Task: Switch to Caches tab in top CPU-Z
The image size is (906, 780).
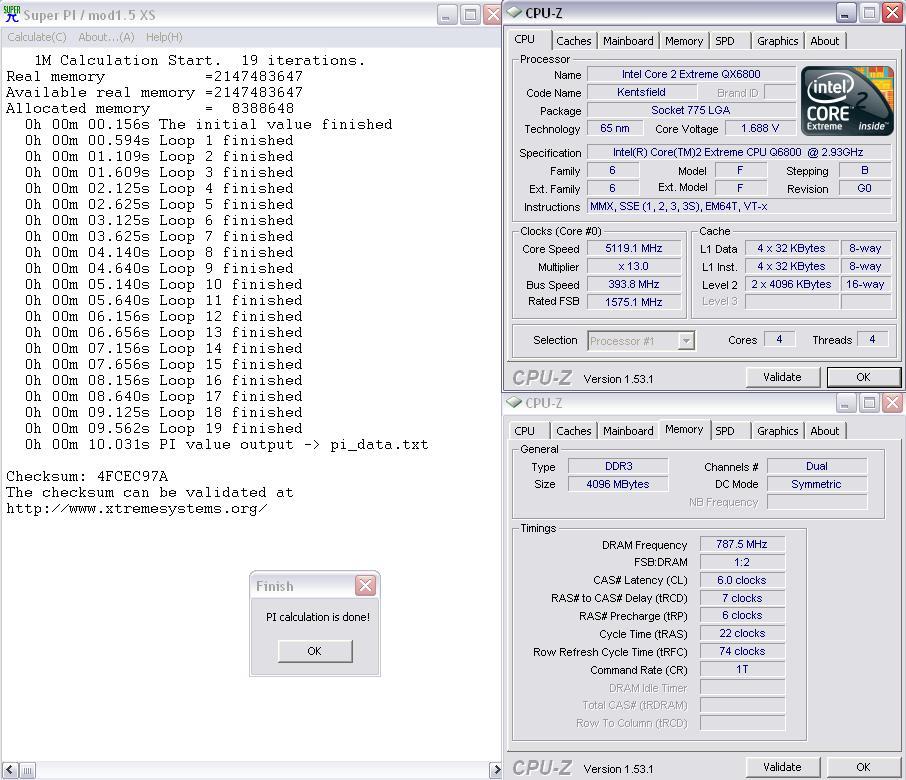Action: point(574,41)
